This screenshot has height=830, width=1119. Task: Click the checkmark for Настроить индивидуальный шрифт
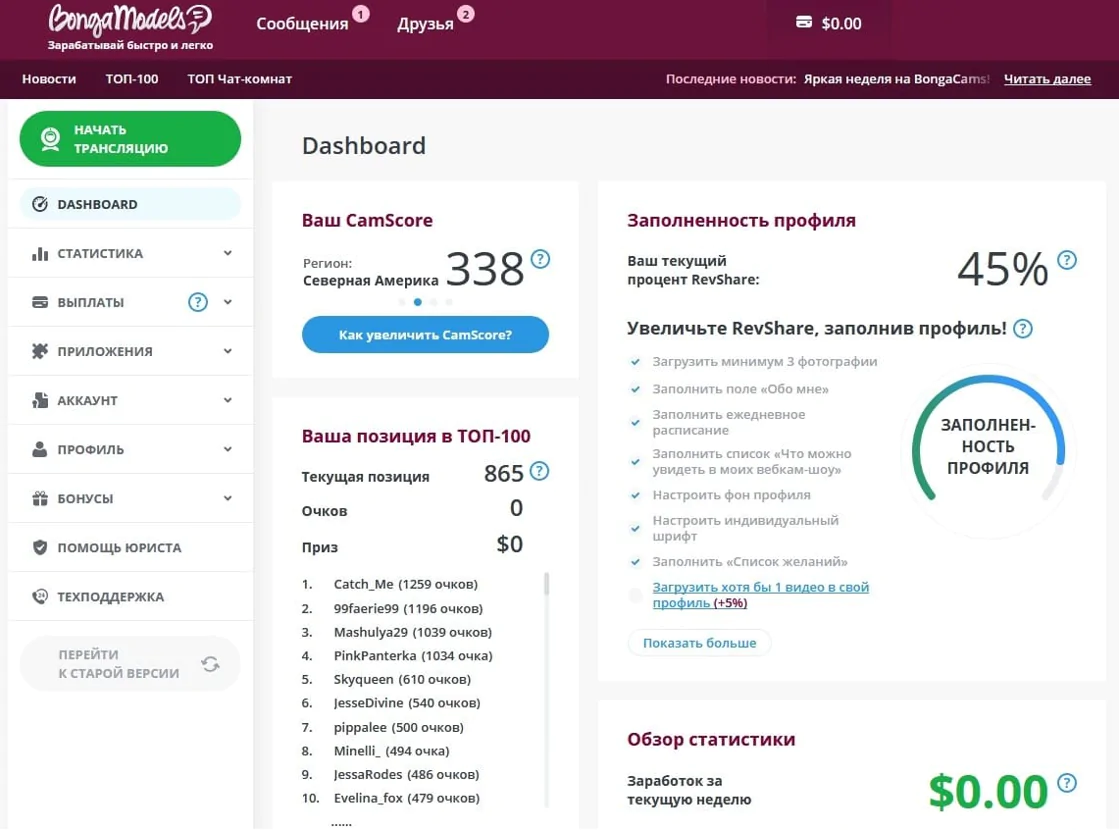635,528
